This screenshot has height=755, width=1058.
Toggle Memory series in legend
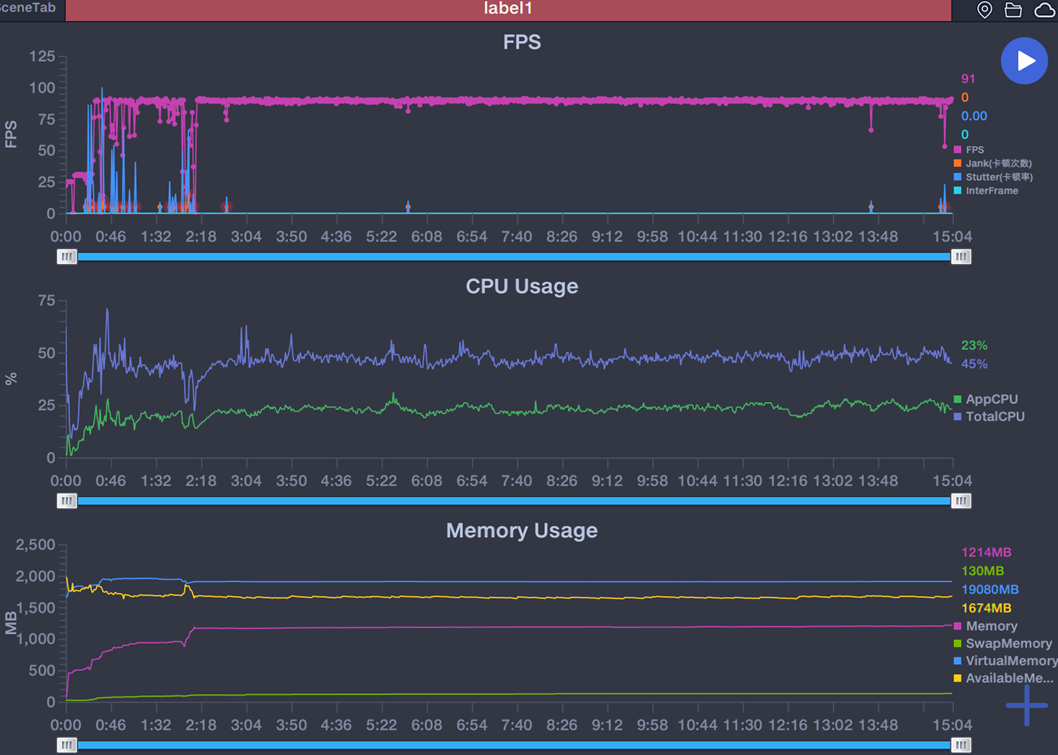(x=985, y=626)
